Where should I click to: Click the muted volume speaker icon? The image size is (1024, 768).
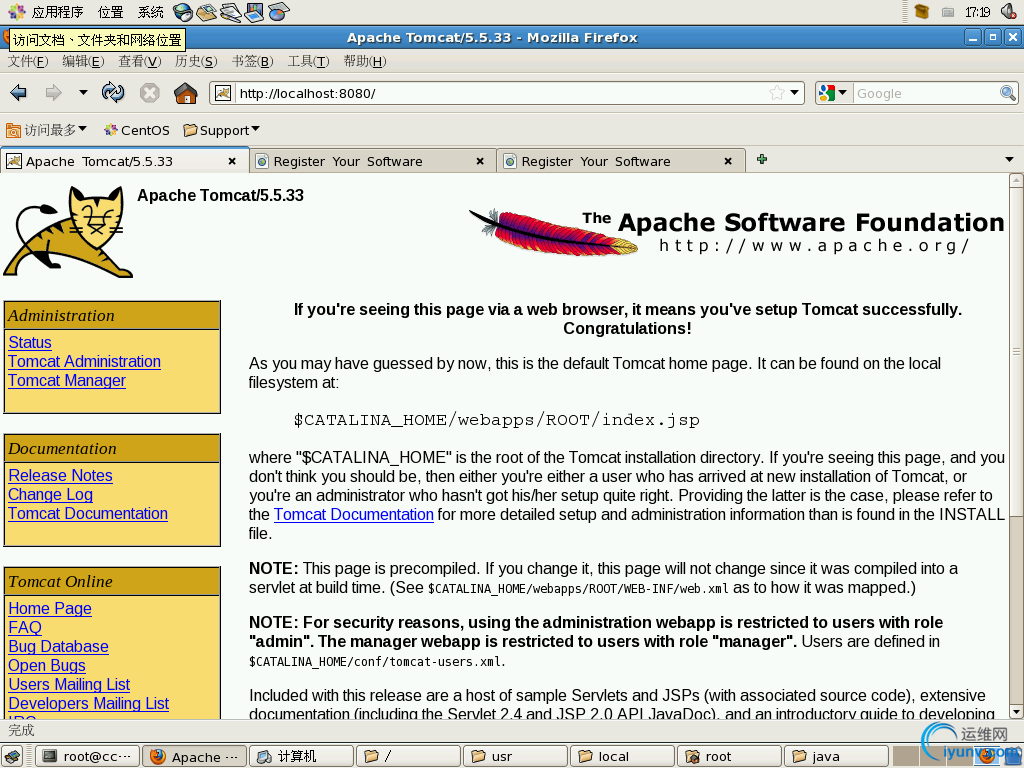(1010, 12)
